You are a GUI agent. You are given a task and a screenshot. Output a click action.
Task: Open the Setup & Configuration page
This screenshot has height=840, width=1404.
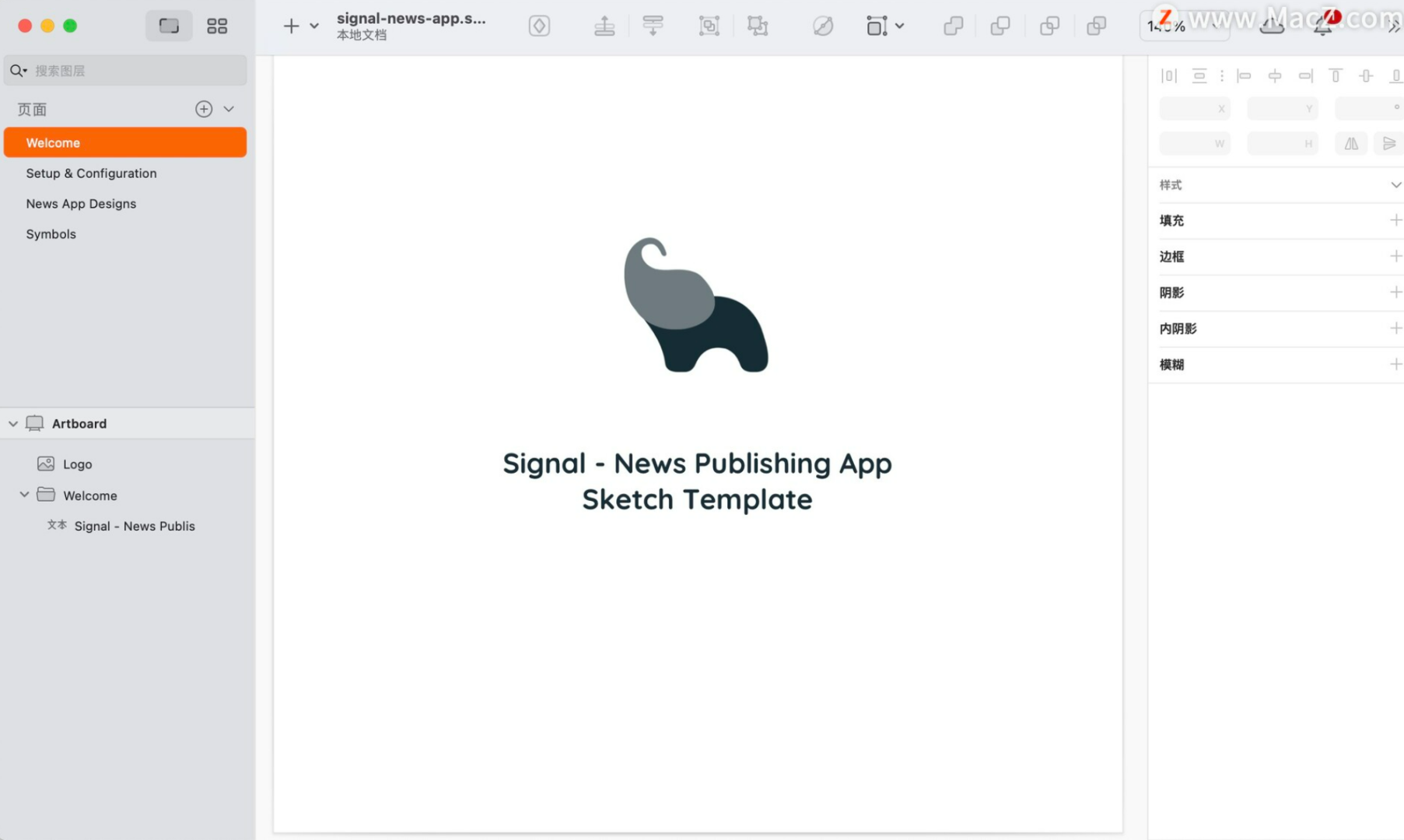125,173
